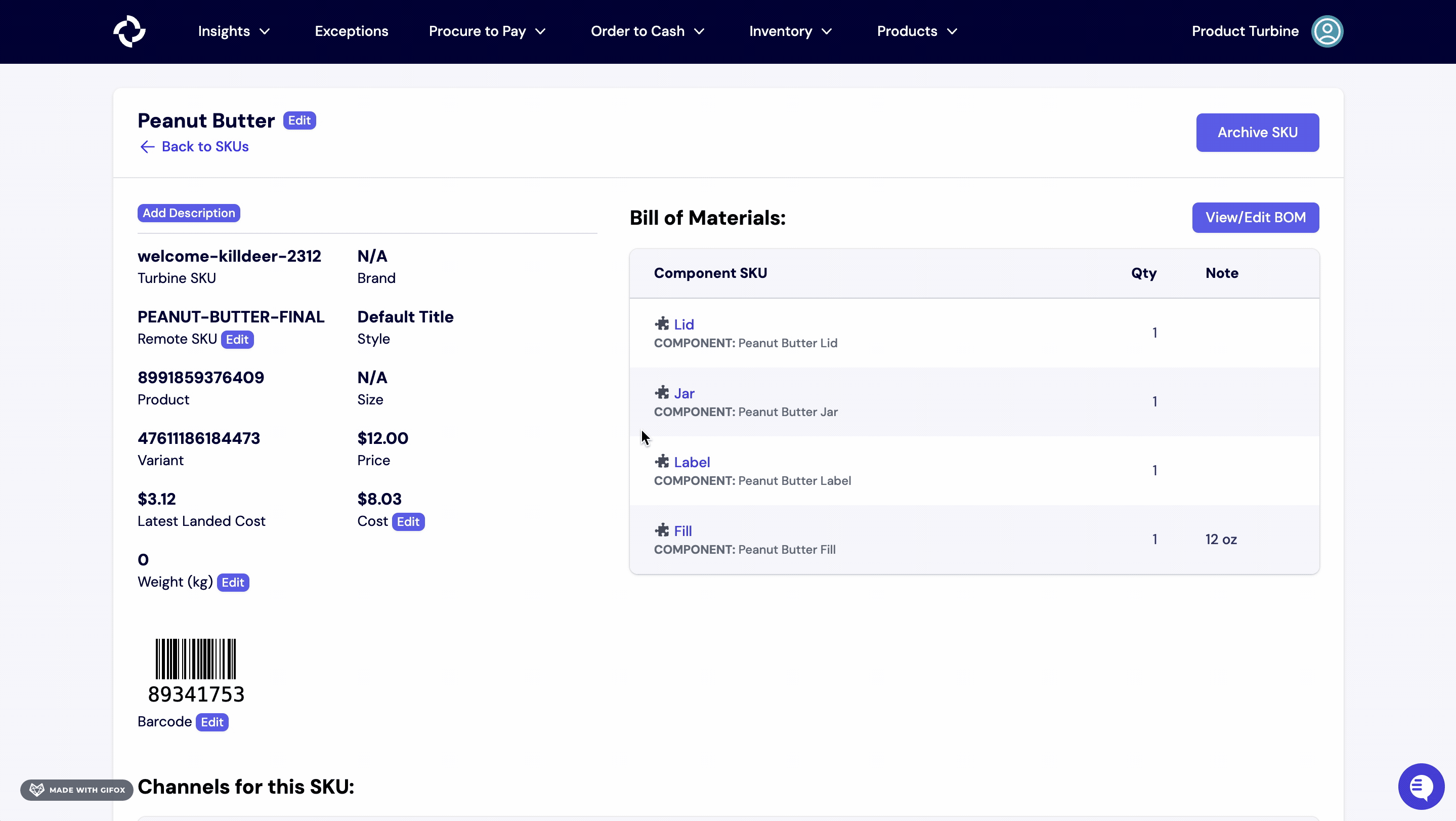Click the back arrow icon near Back to SKUs
This screenshot has width=1456, height=821.
(147, 147)
